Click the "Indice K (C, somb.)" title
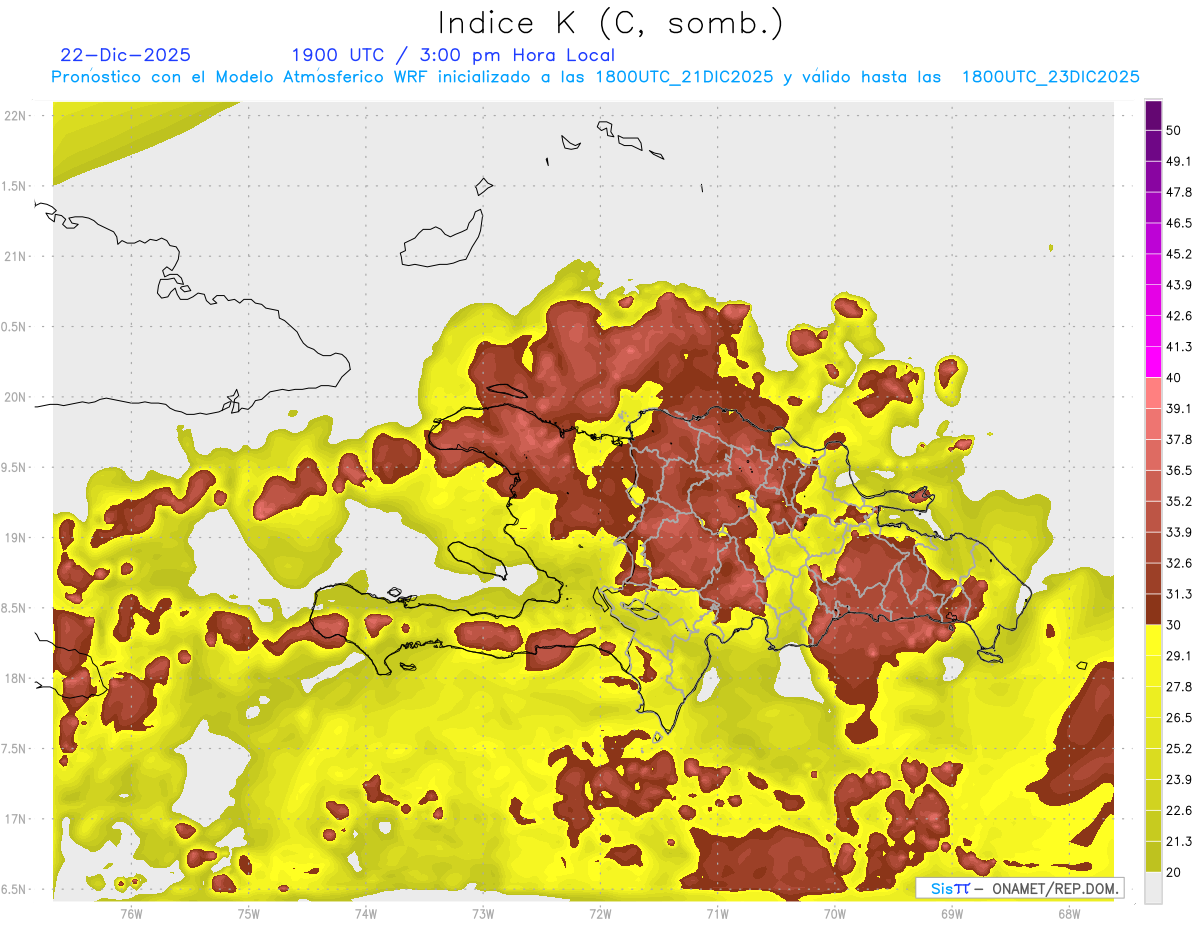The height and width of the screenshot is (927, 1200). click(x=610, y=23)
